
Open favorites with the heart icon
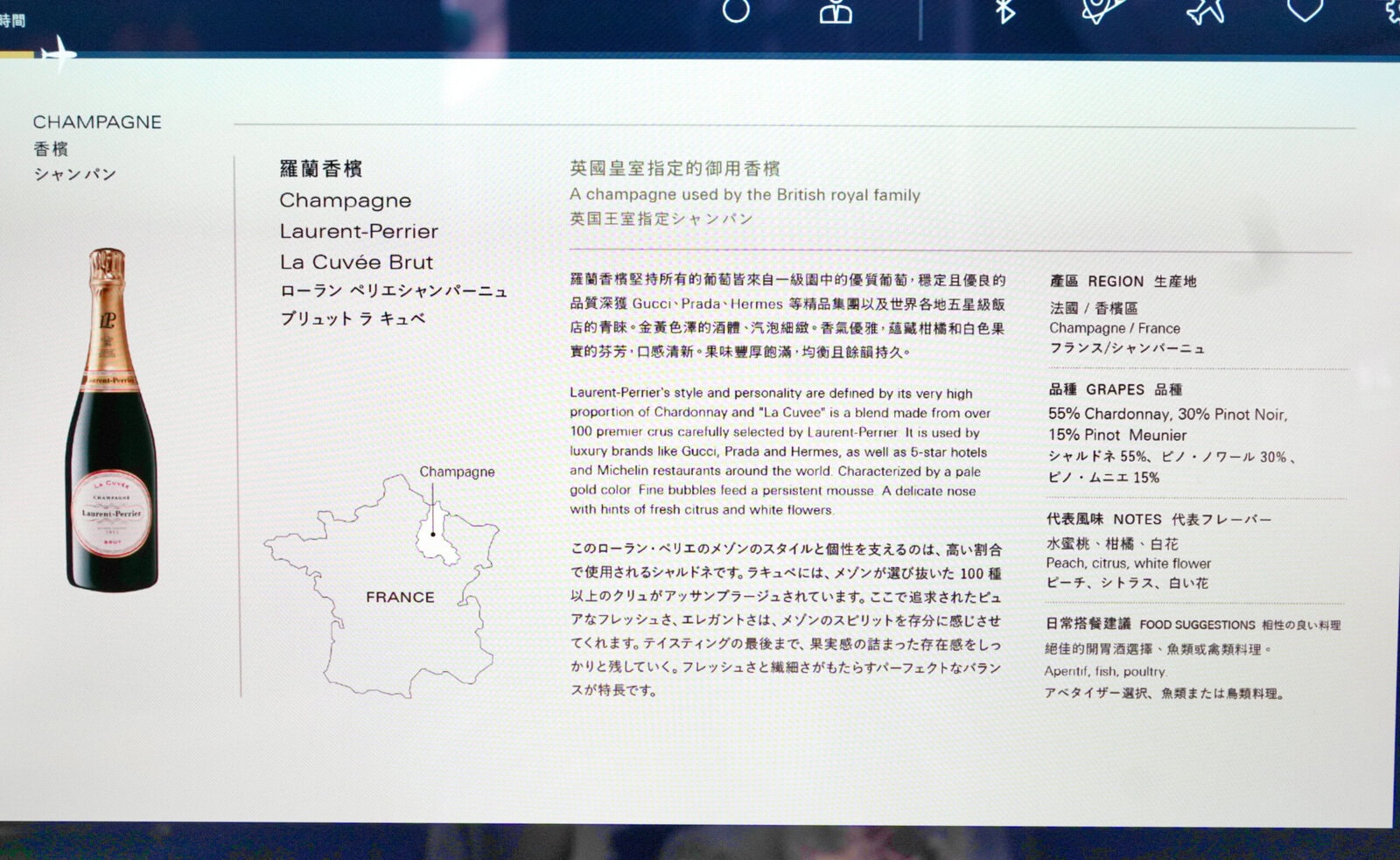coord(1304,10)
